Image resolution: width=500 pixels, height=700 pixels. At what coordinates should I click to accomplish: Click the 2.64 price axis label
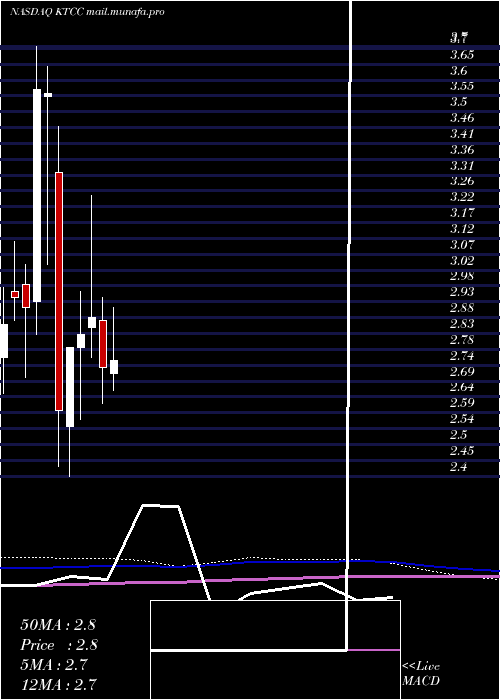click(x=462, y=387)
